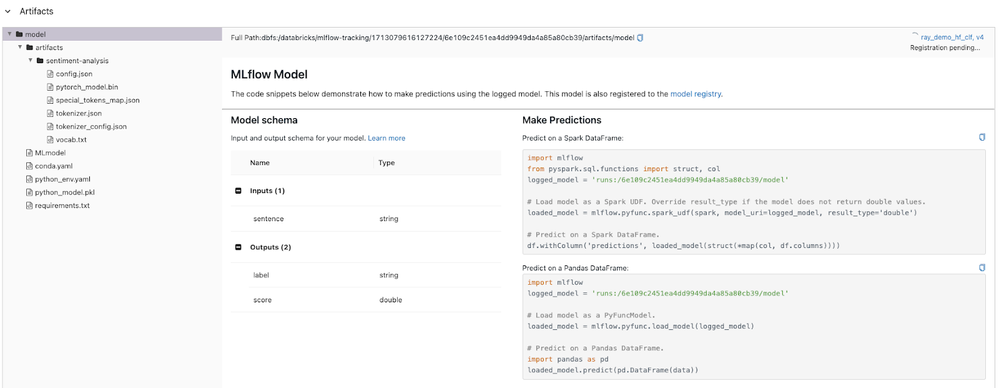Open config.json in the tree

tap(74, 74)
